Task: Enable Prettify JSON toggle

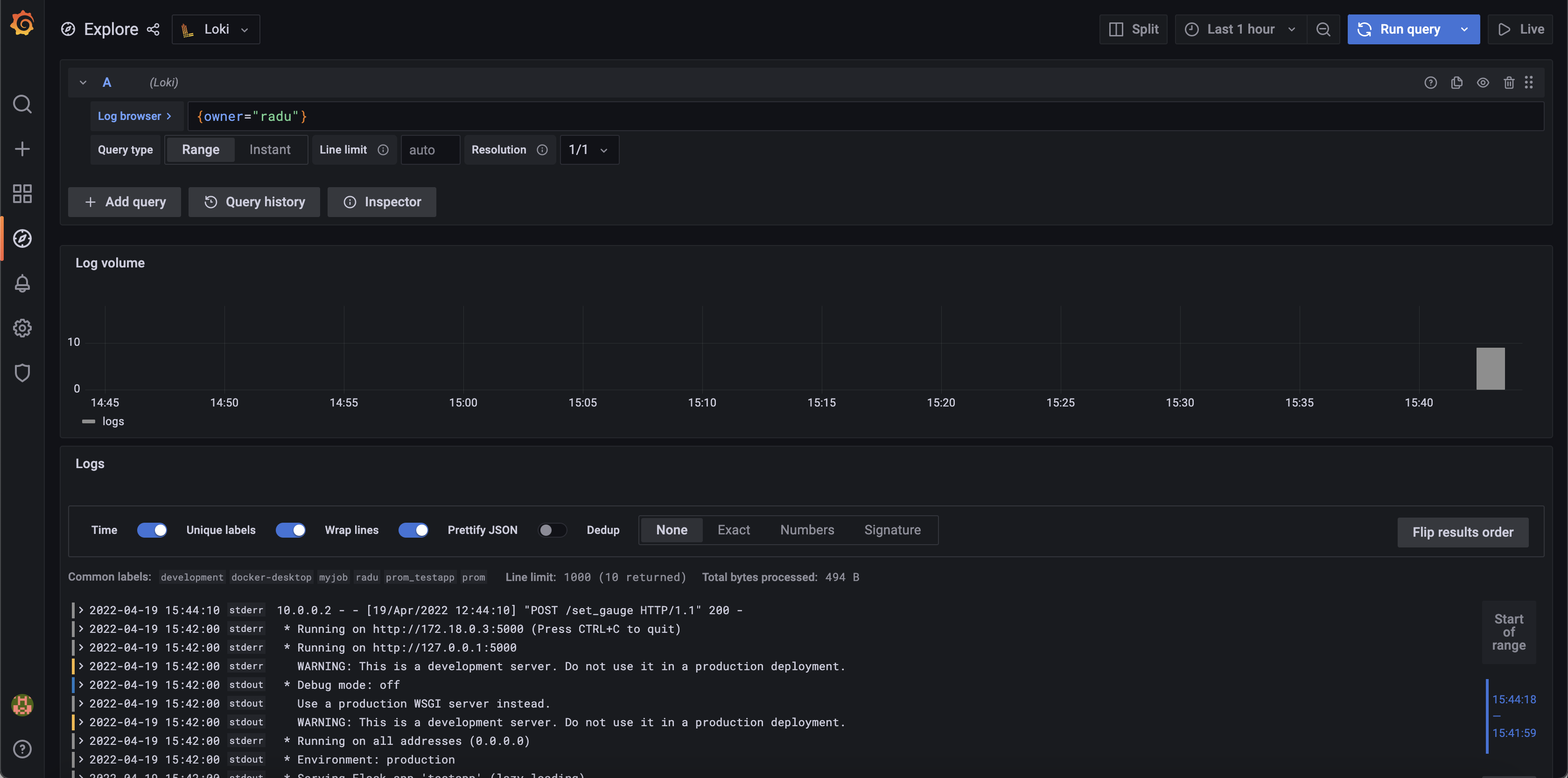Action: (552, 530)
